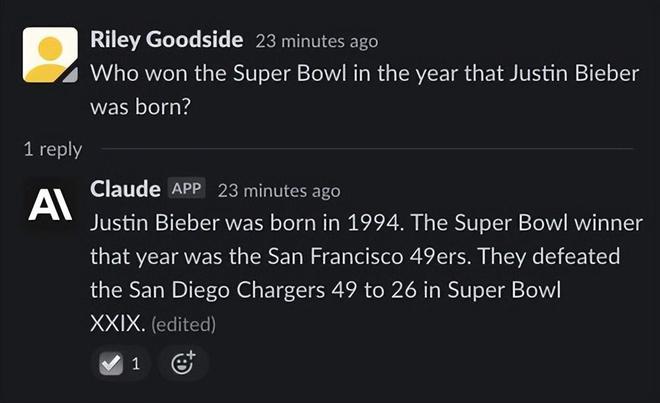This screenshot has height=403, width=660.
Task: Open Riley Goodside's yellow profile avatar
Action: (50, 55)
